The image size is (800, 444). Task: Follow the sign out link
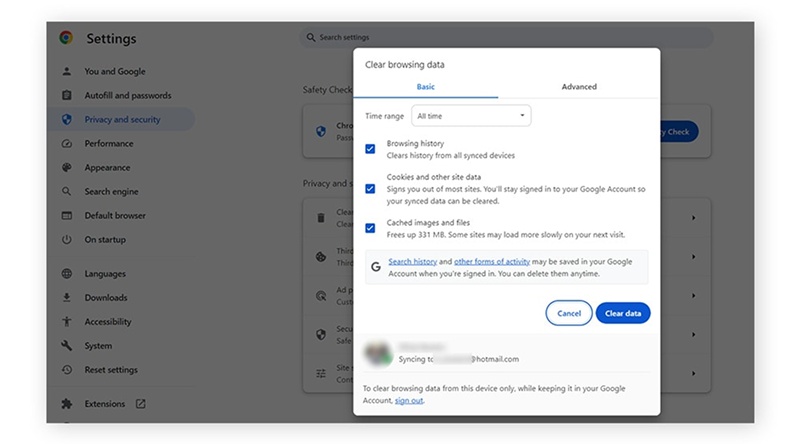click(x=408, y=401)
